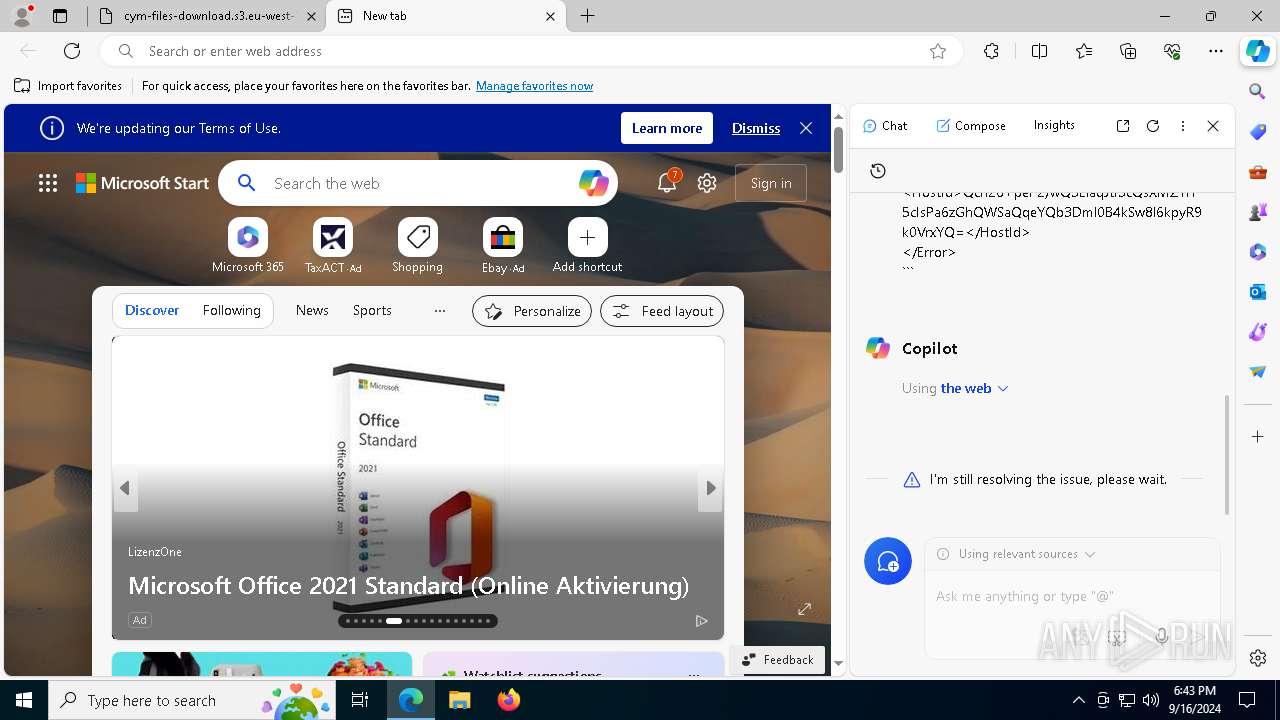
Task: Focus the browser address bar
Action: [x=530, y=51]
